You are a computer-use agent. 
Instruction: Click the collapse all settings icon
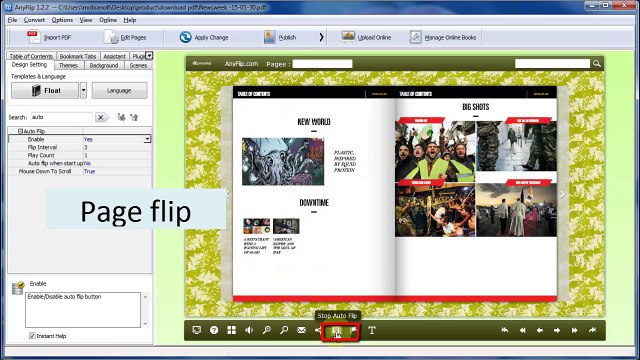134,118
